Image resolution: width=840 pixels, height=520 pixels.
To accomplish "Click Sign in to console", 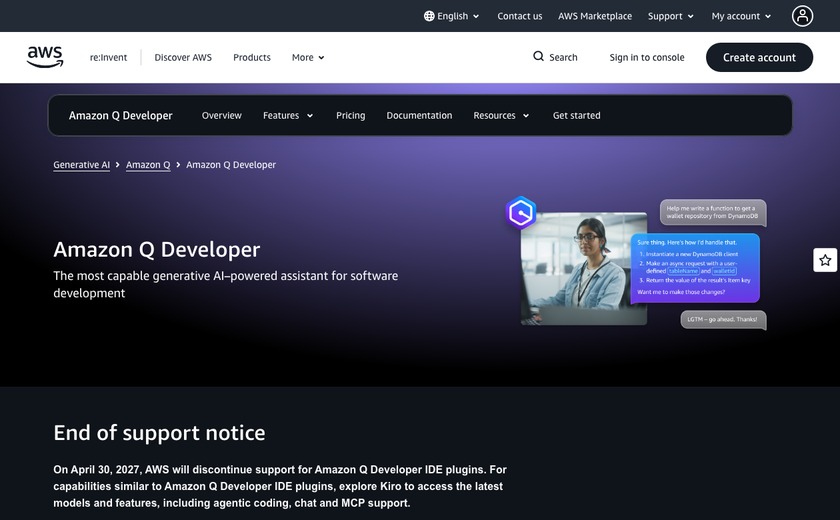I will [647, 57].
